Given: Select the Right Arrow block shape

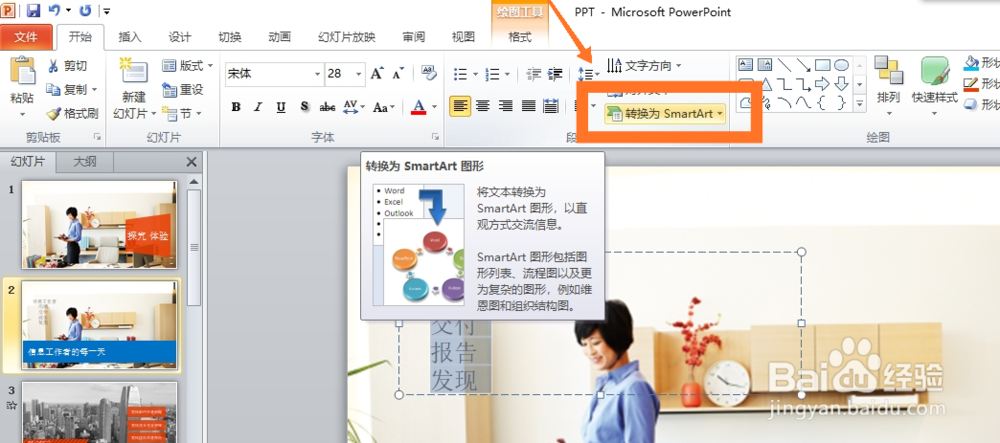Looking at the screenshot, I should tap(823, 84).
